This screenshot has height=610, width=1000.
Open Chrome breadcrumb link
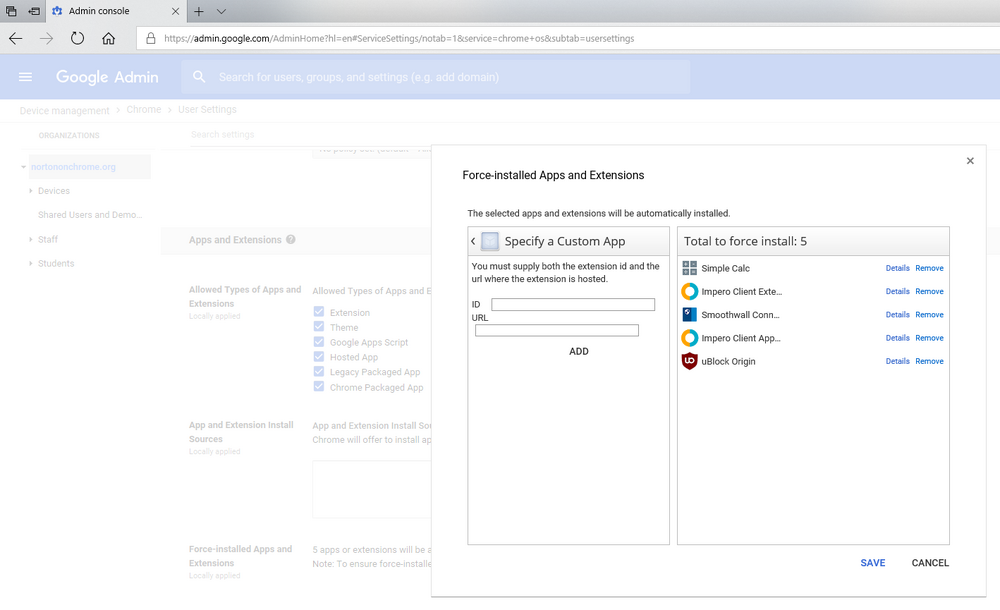[143, 110]
